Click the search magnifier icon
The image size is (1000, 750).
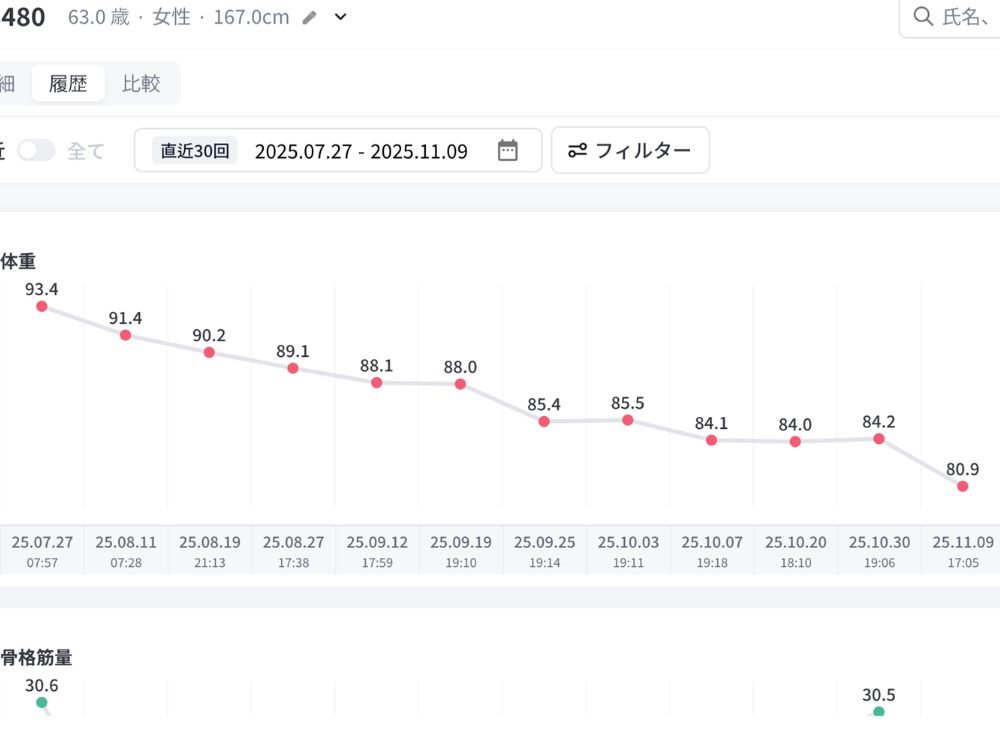[923, 16]
